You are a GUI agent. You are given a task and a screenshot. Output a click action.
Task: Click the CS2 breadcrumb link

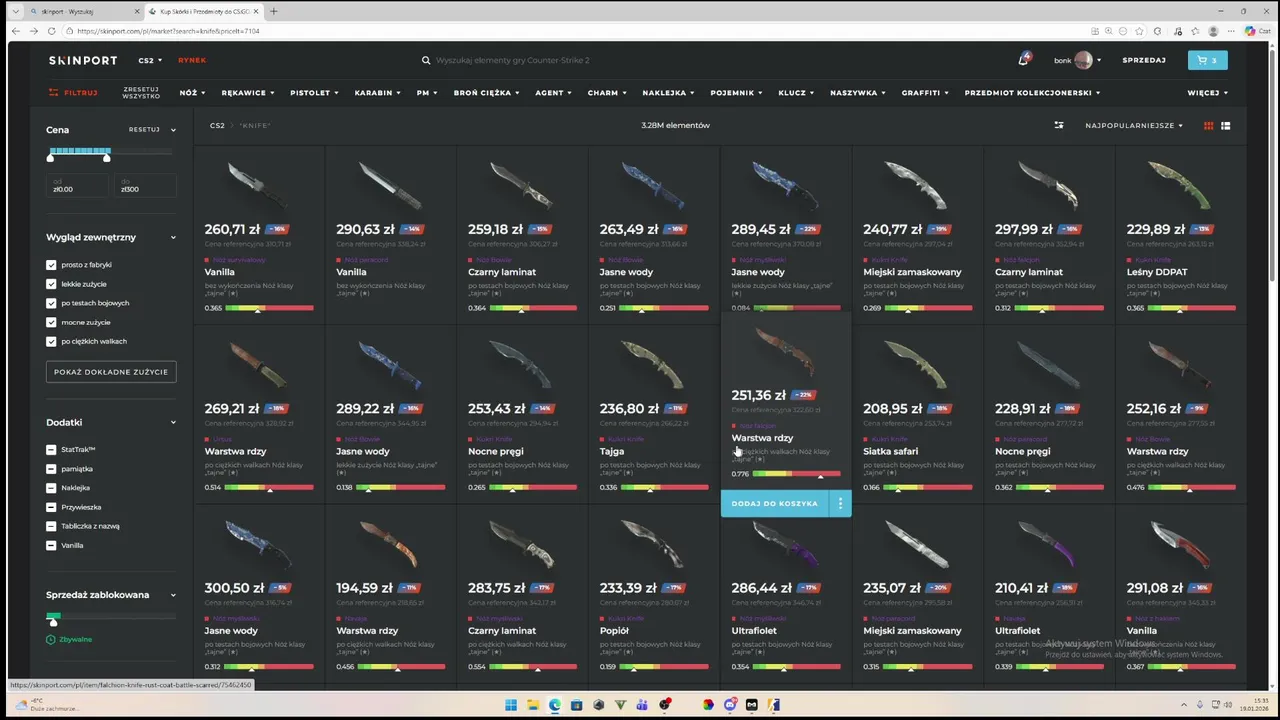coord(217,125)
